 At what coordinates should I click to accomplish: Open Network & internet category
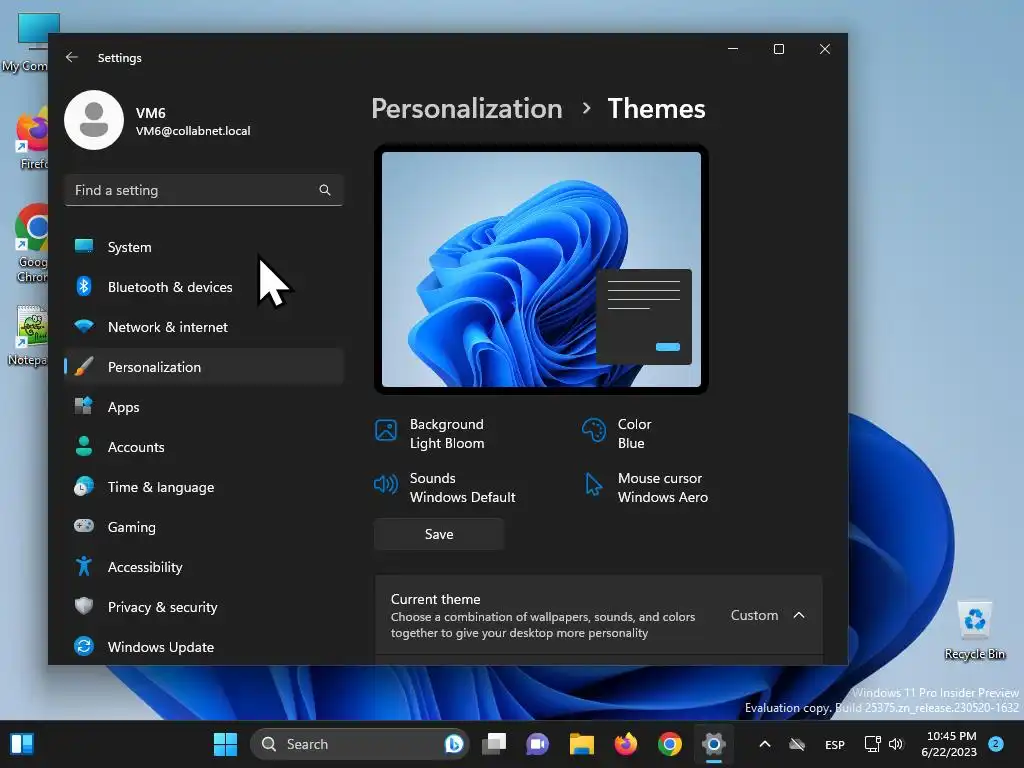pyautogui.click(x=204, y=327)
